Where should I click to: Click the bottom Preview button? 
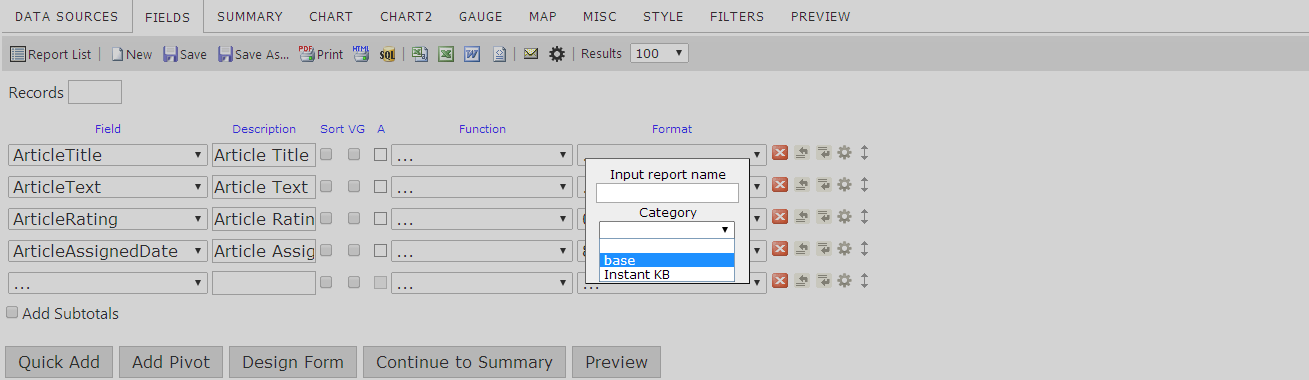coord(616,362)
